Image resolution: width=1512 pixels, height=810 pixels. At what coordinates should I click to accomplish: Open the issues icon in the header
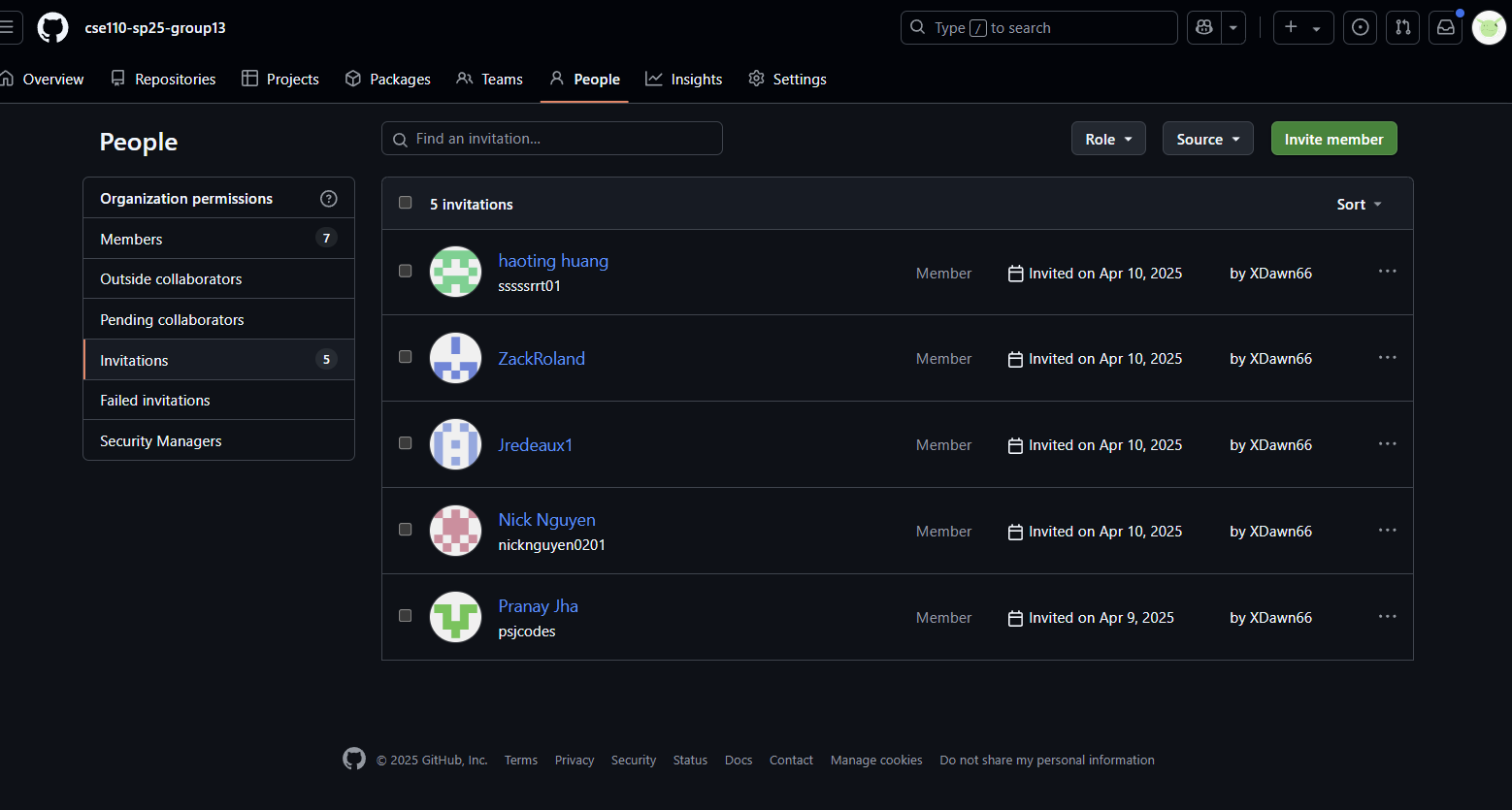[x=1361, y=27]
